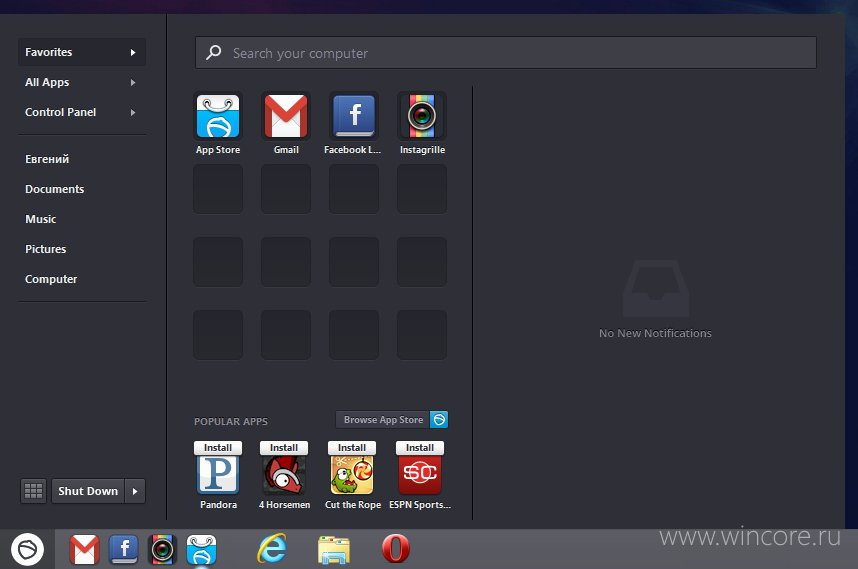Click the ESPN SportsCenter app icon
Image resolution: width=858 pixels, height=569 pixels.
click(x=420, y=474)
